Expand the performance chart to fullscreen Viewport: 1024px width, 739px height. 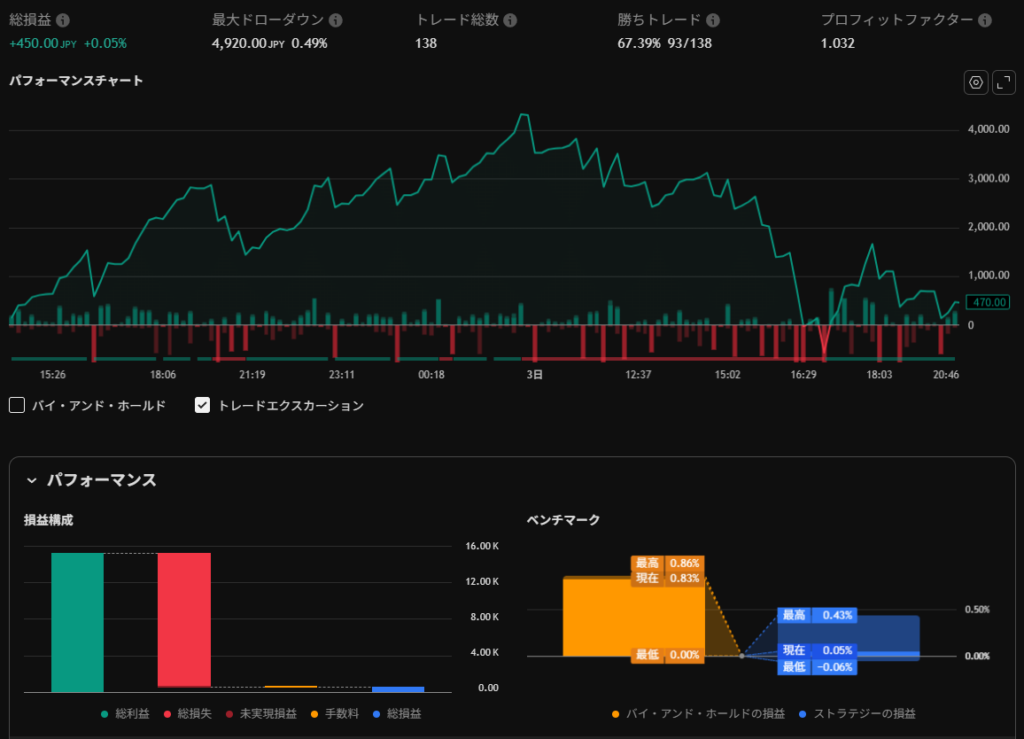pyautogui.click(x=1003, y=83)
